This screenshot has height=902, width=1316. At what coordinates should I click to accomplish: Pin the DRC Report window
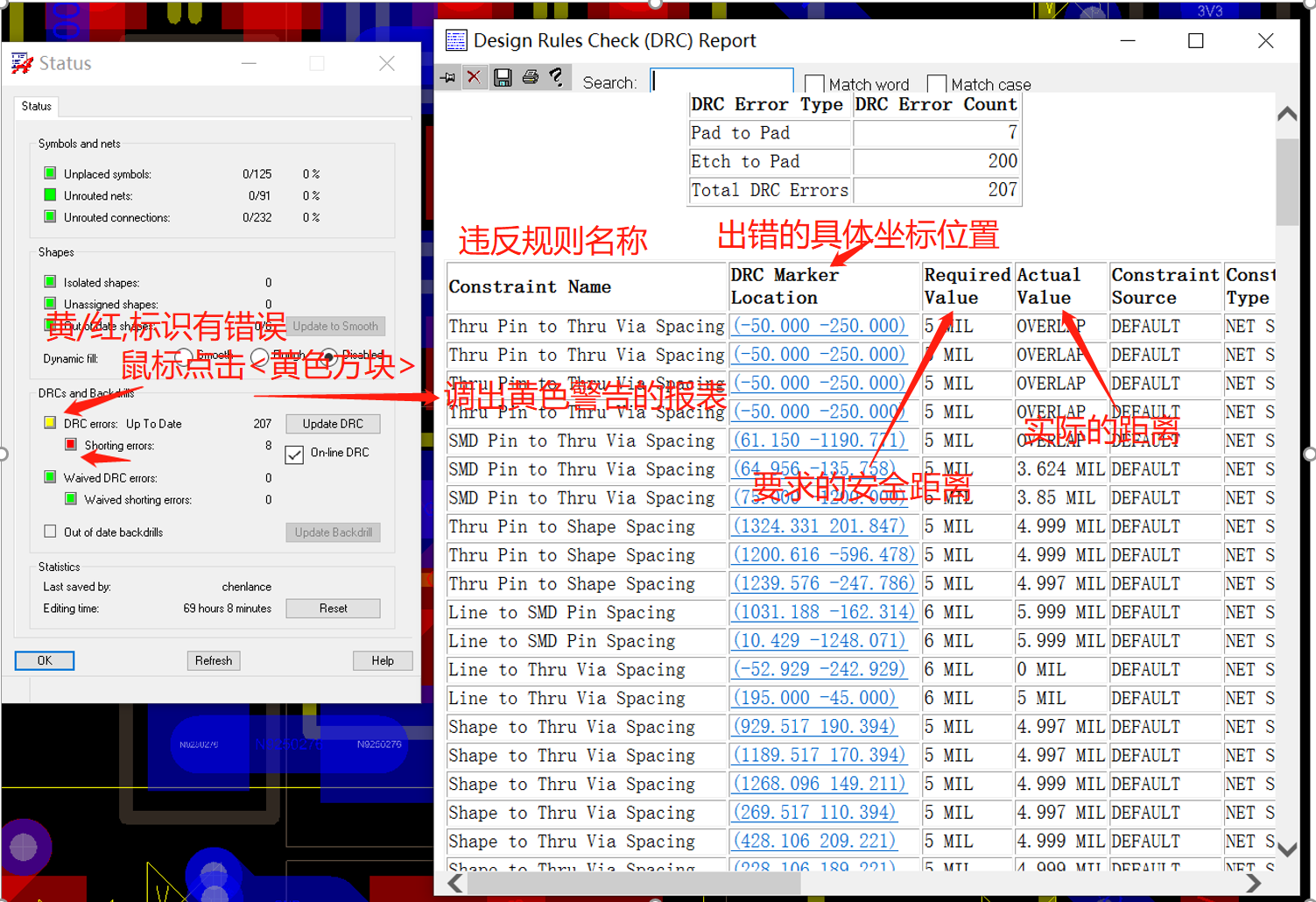point(447,77)
